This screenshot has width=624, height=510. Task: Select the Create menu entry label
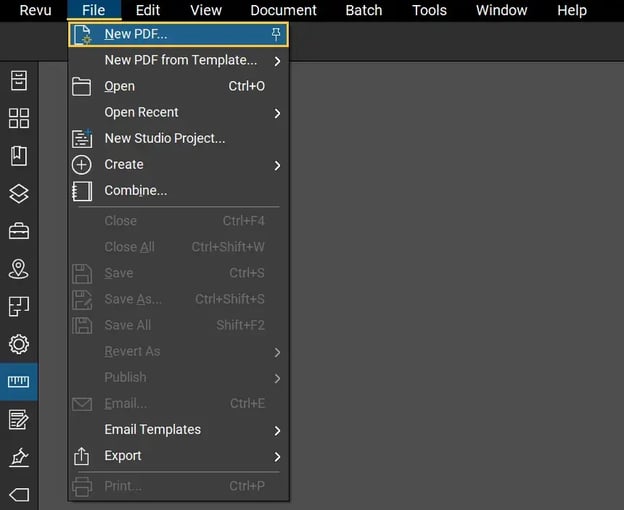124,164
